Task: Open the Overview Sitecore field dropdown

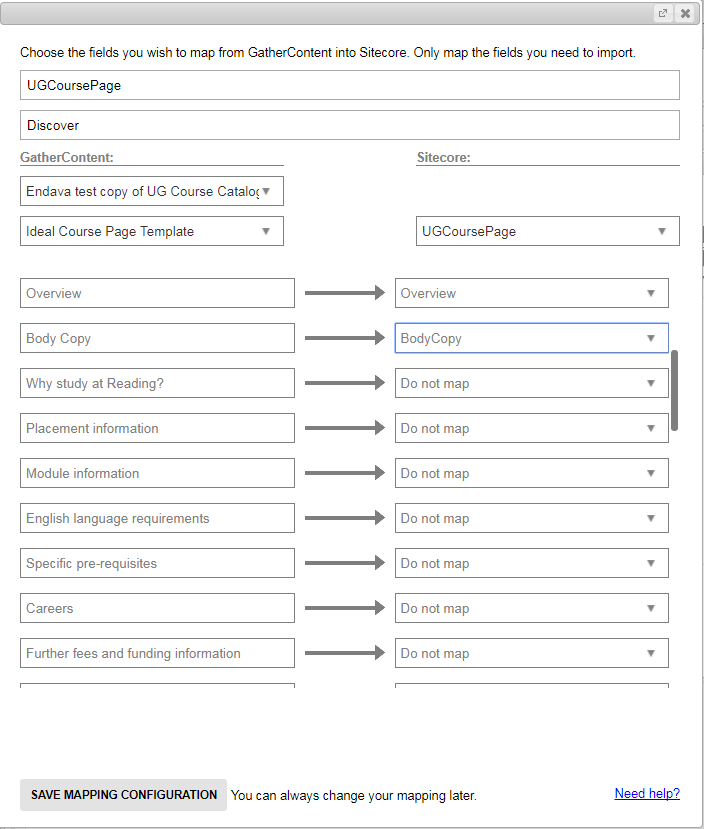Action: [532, 293]
